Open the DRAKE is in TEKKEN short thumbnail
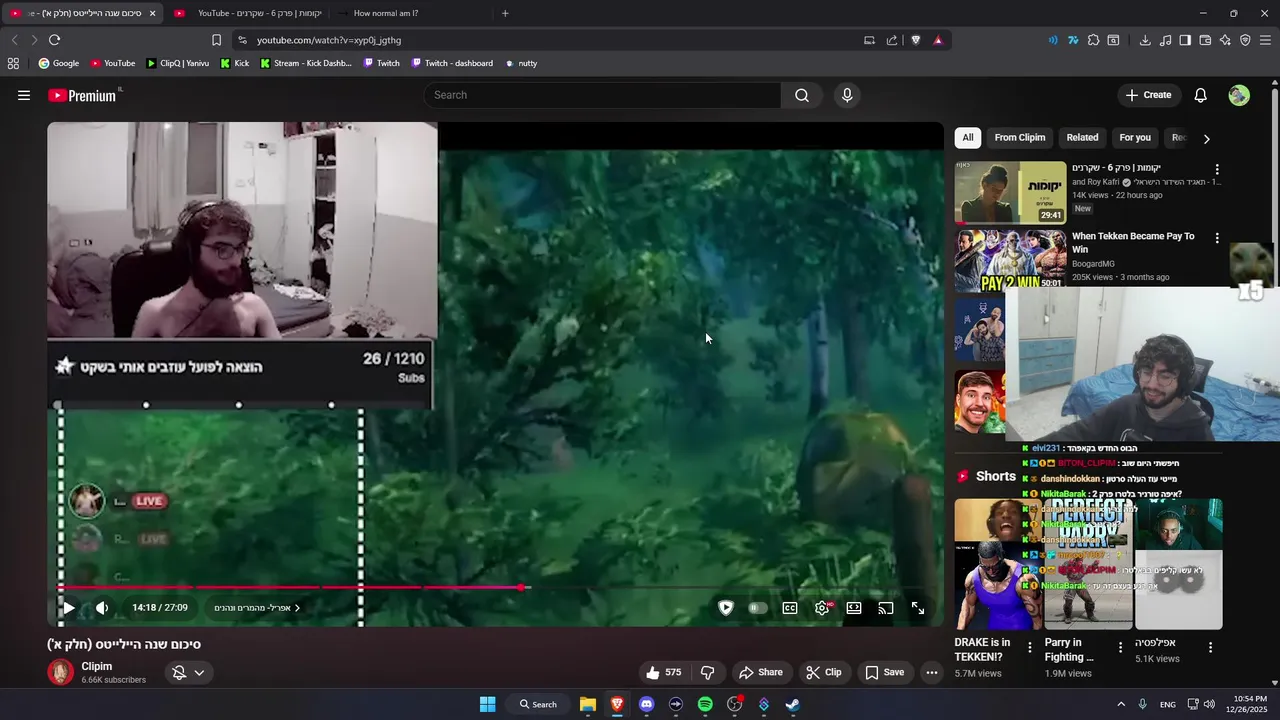This screenshot has height=720, width=1280. click(x=998, y=564)
